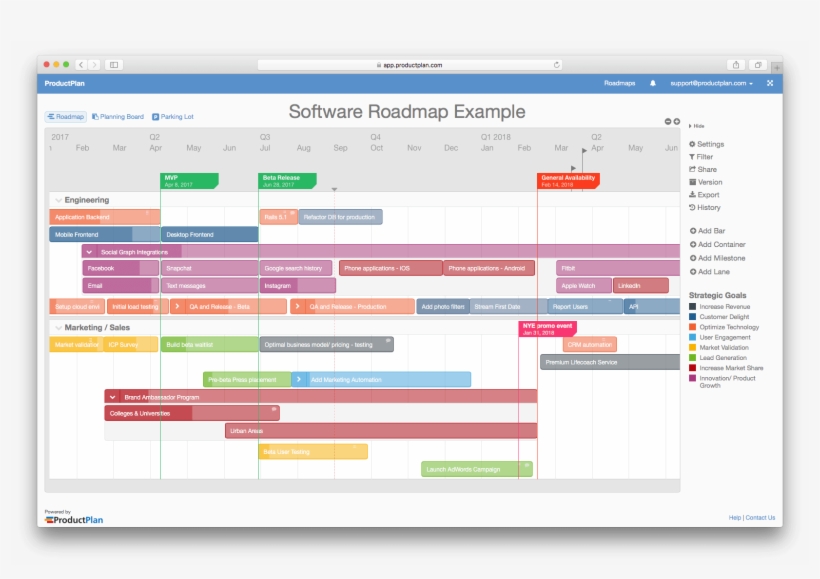Expand the QA and Release - Beta bar details
Viewport: 820px width, 579px height.
177,306
